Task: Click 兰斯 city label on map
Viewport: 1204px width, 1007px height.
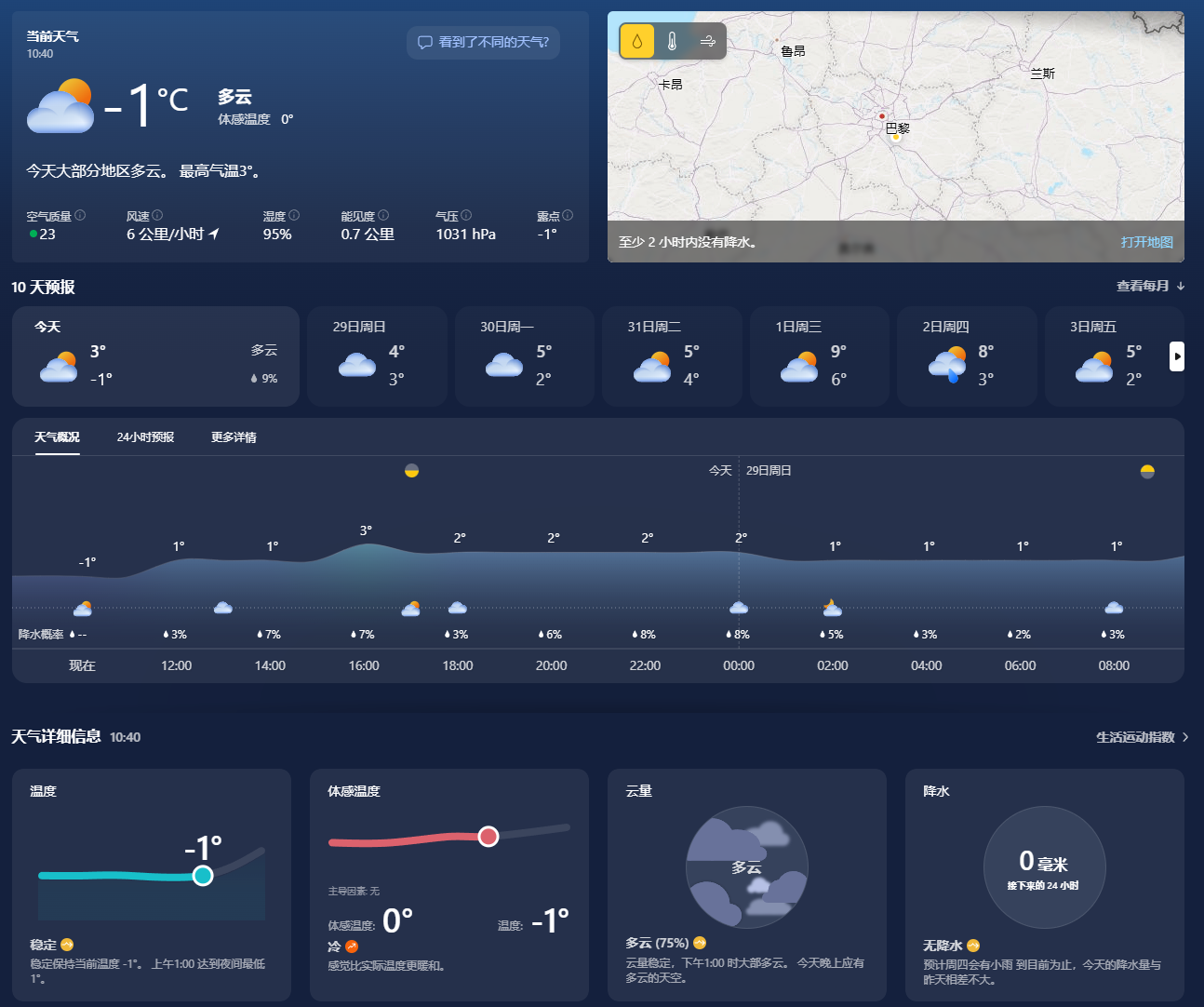Action: [1042, 74]
